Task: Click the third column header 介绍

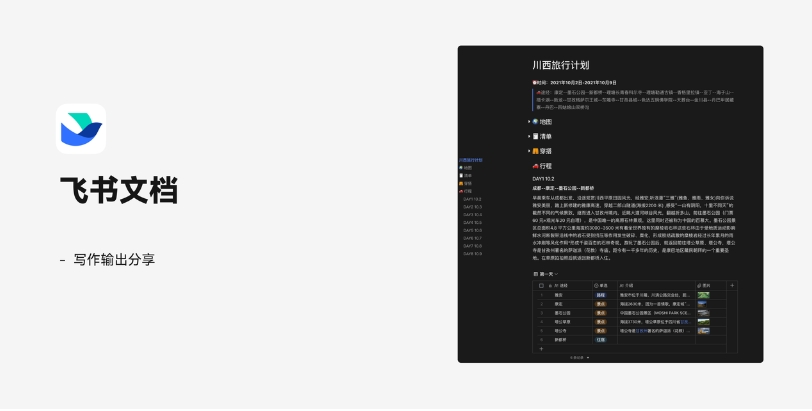Action: click(657, 286)
